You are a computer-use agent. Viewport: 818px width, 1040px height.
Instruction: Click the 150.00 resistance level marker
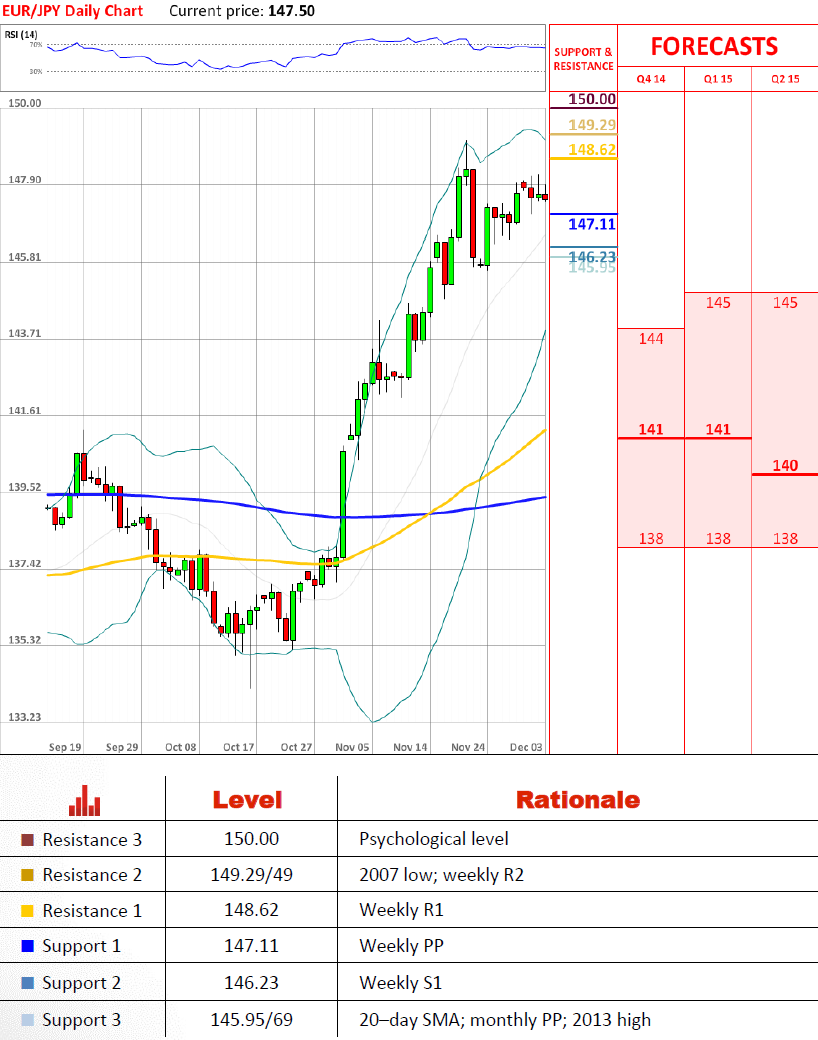[592, 99]
